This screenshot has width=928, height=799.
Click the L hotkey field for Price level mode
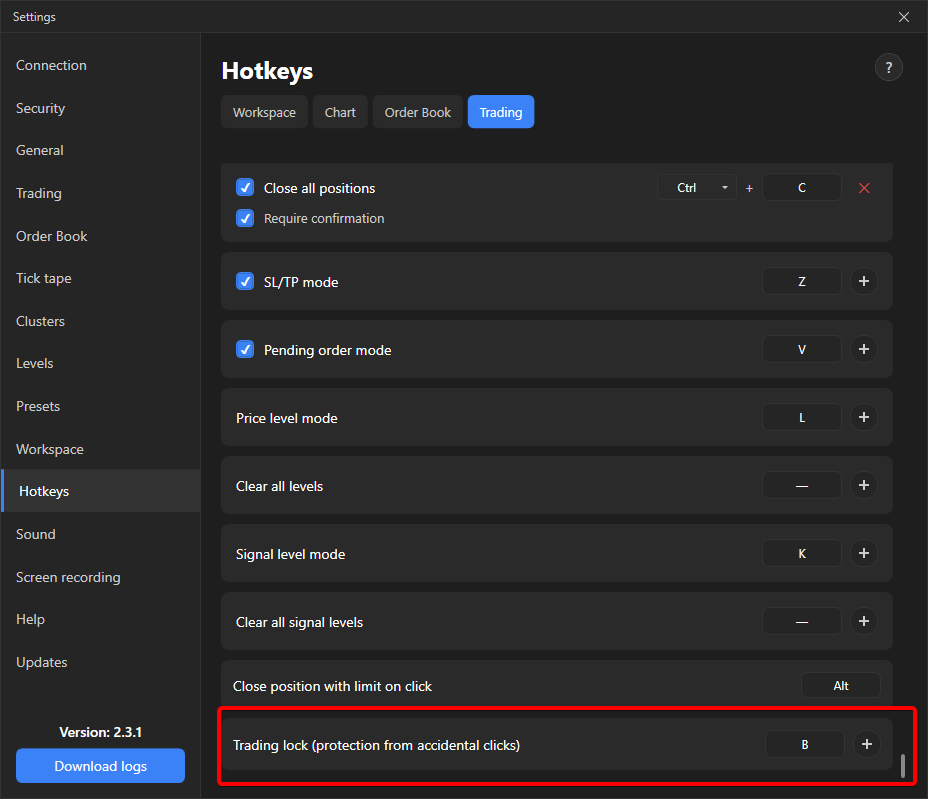[802, 417]
